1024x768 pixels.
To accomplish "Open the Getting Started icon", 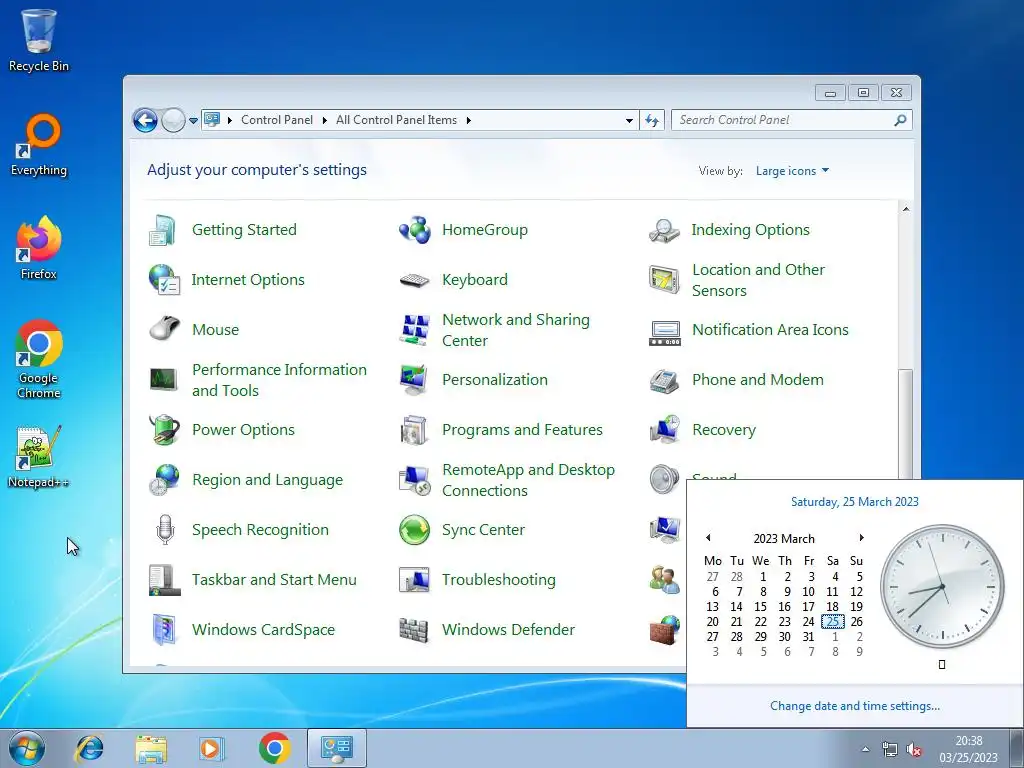I will tap(162, 230).
